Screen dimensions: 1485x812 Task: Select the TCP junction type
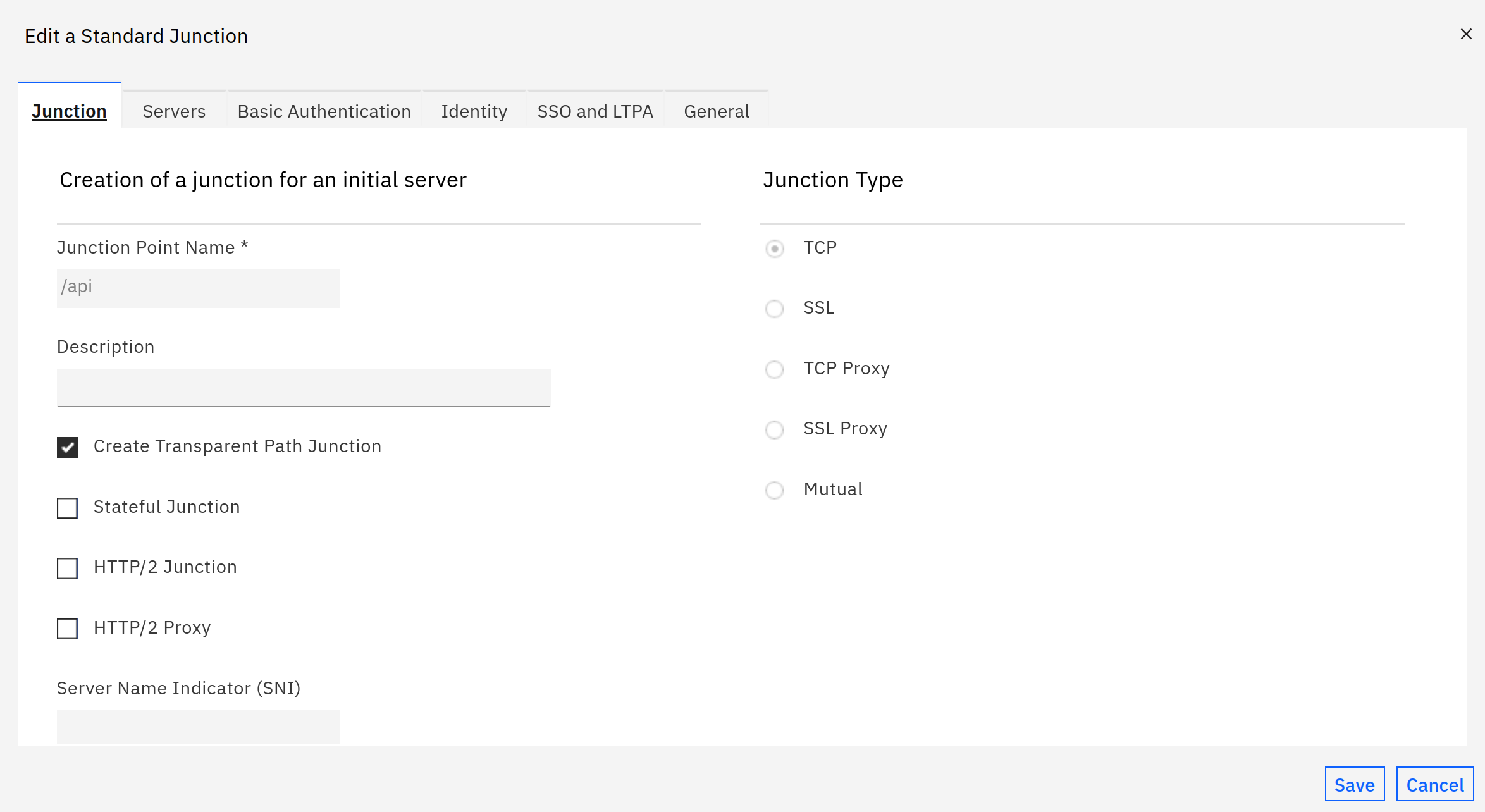pyautogui.click(x=774, y=249)
